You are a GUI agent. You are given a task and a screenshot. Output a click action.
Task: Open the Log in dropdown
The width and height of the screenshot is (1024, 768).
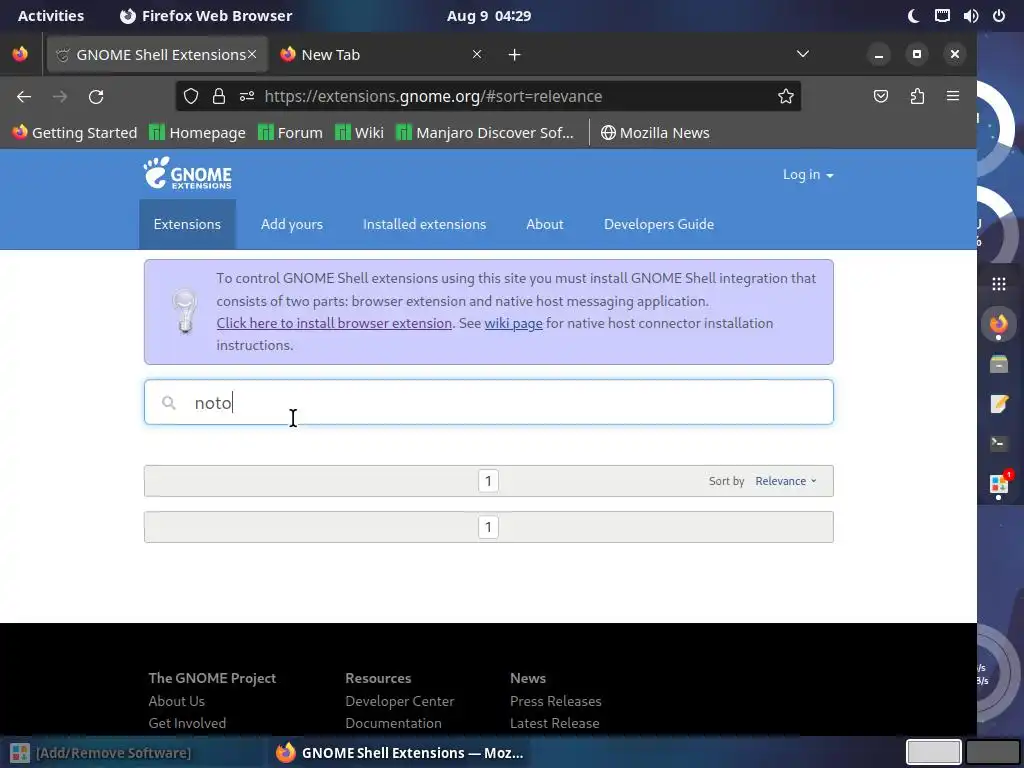(x=808, y=175)
